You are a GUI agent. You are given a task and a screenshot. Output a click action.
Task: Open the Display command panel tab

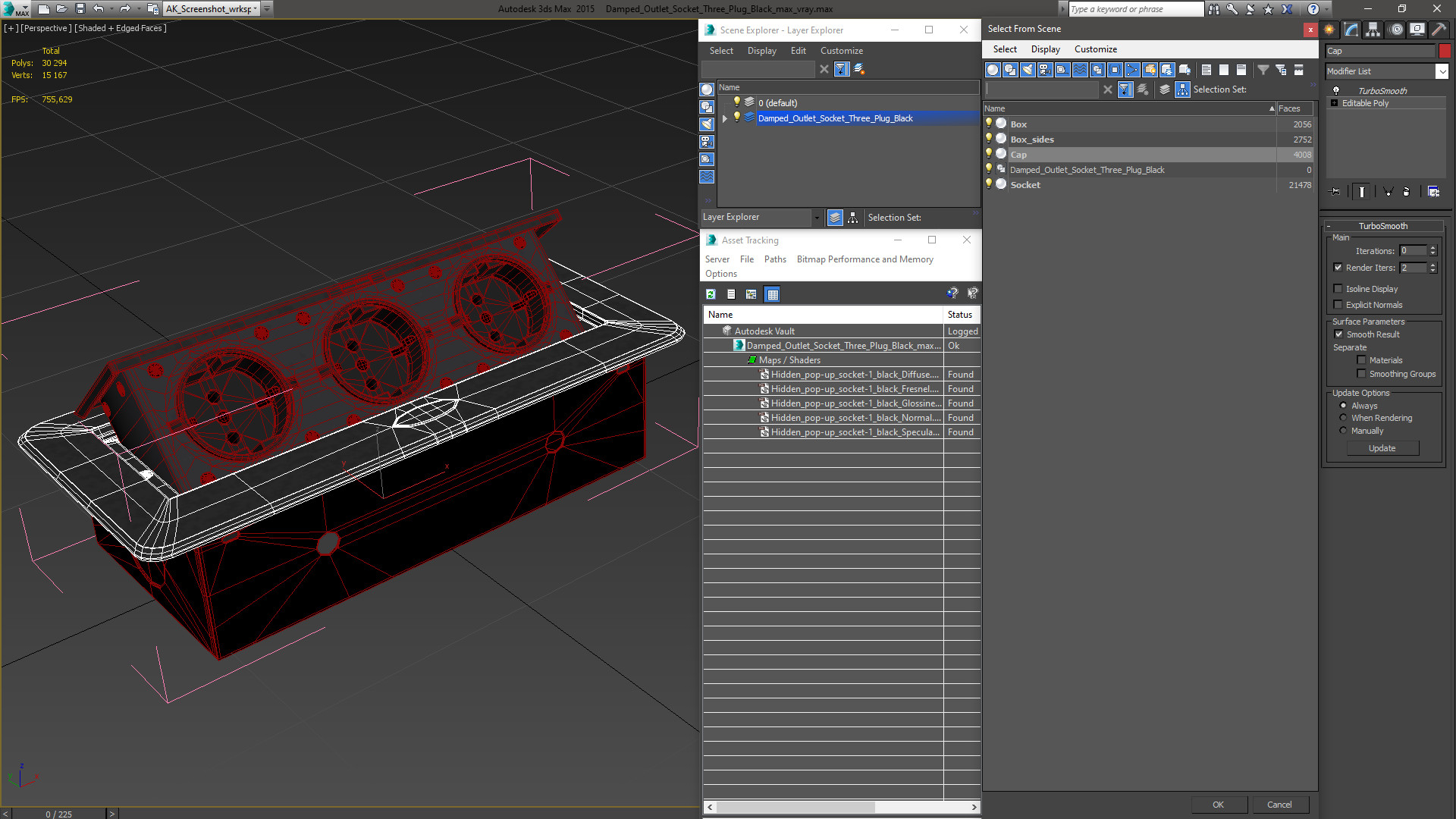tap(1417, 30)
